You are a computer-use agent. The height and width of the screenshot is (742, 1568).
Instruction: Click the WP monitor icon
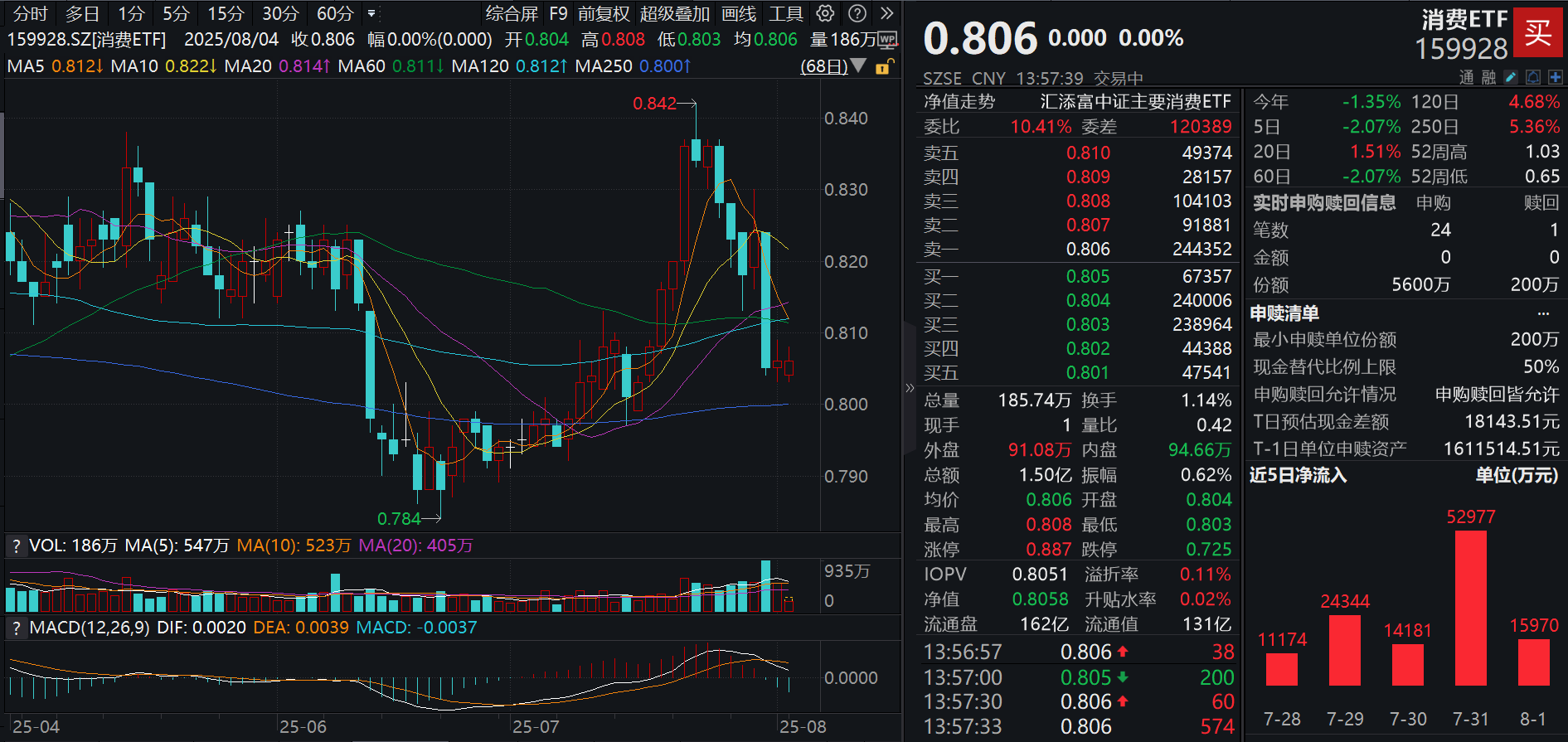click(886, 40)
